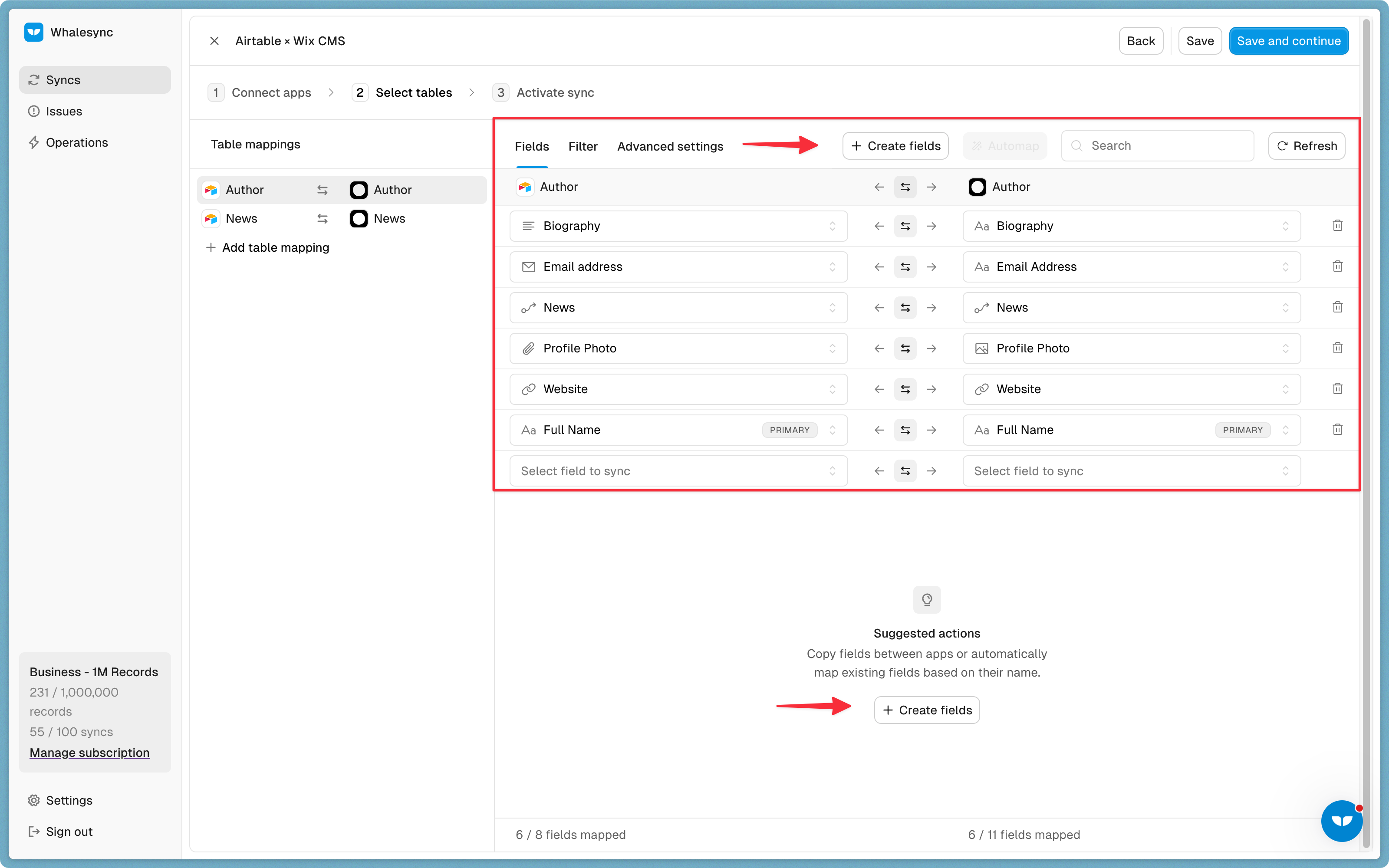Set Author table header sync to right arrow

click(x=931, y=187)
